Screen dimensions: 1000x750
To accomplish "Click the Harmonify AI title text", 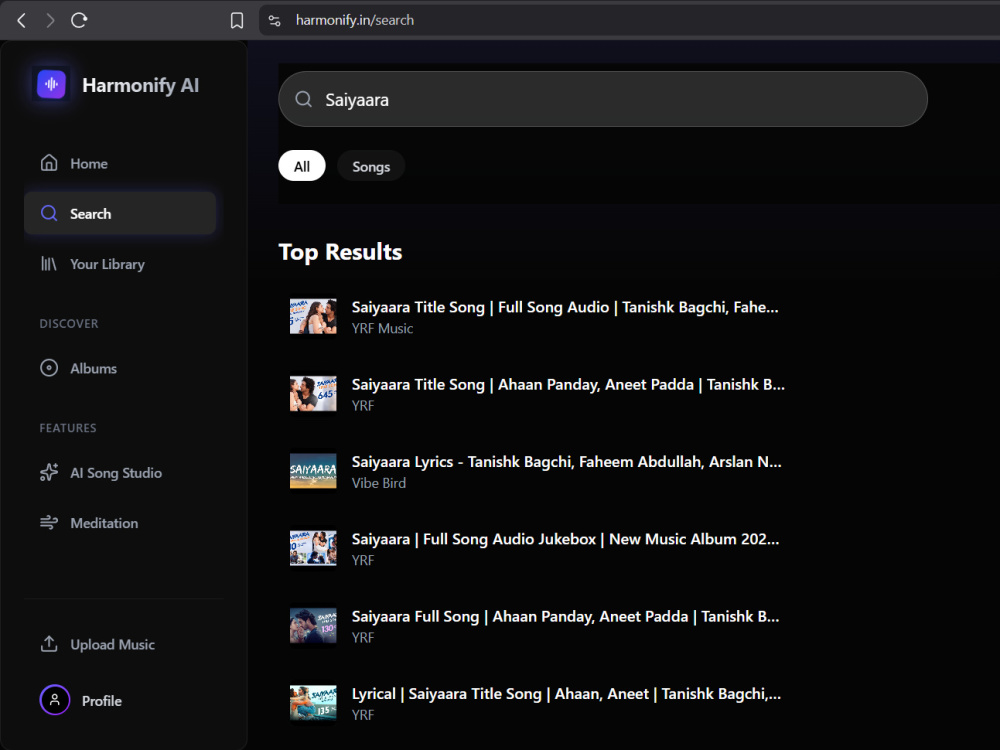I will pyautogui.click(x=140, y=85).
